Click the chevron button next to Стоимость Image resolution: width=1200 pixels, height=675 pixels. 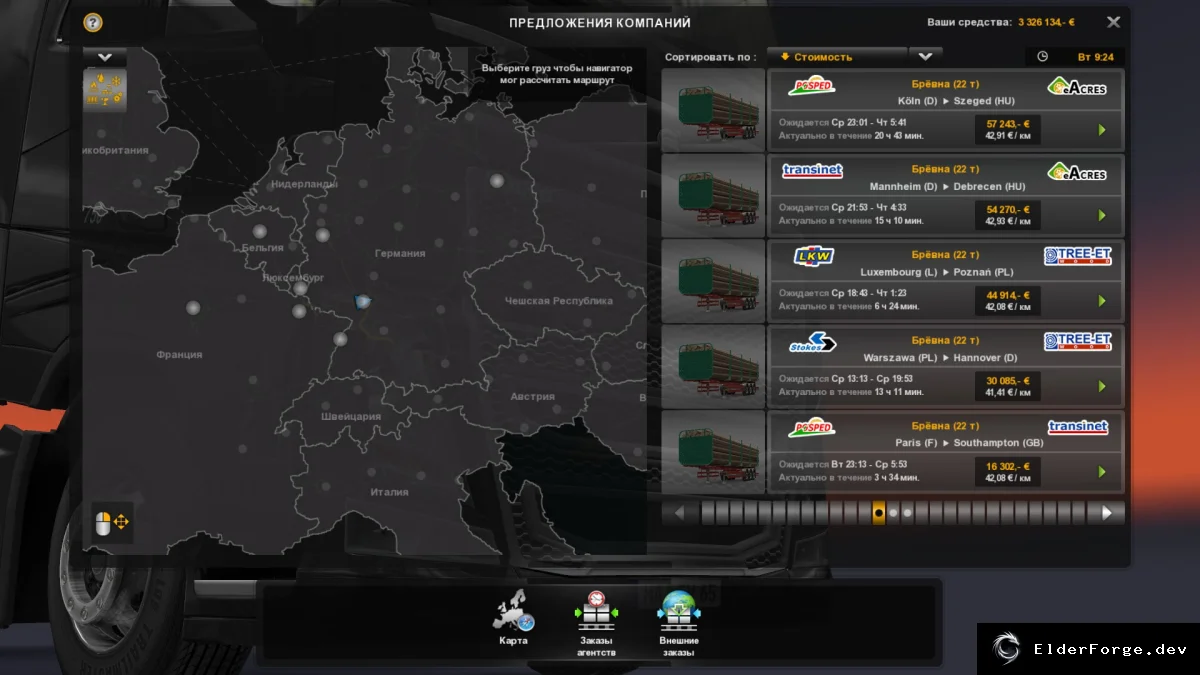coord(926,57)
